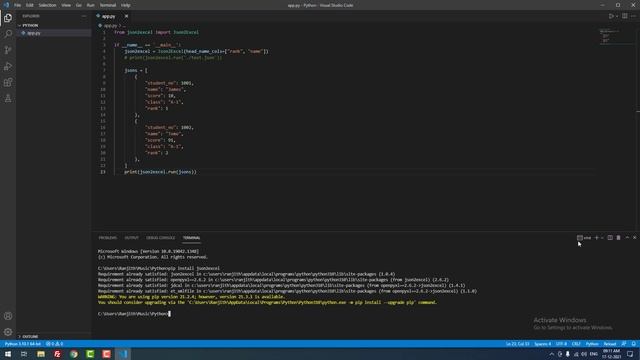Viewport: 640px width, 360px height.
Task: Open the Run and Debug view
Action: (8, 66)
